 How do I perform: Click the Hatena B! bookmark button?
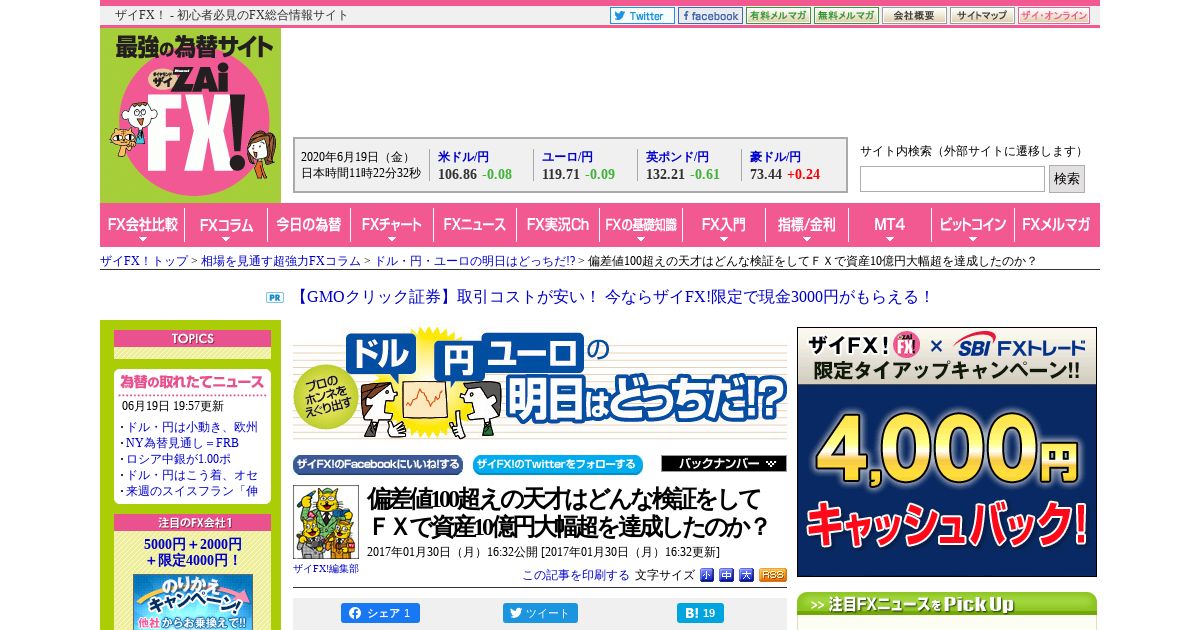[x=700, y=613]
